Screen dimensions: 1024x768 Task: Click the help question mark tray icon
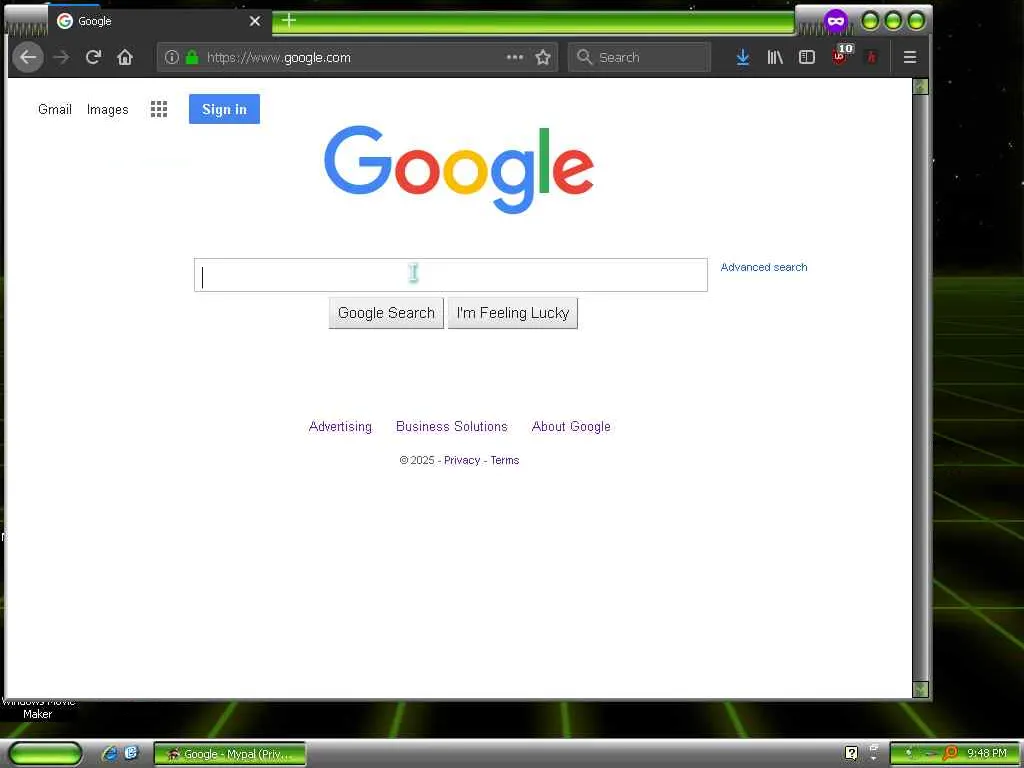(851, 754)
